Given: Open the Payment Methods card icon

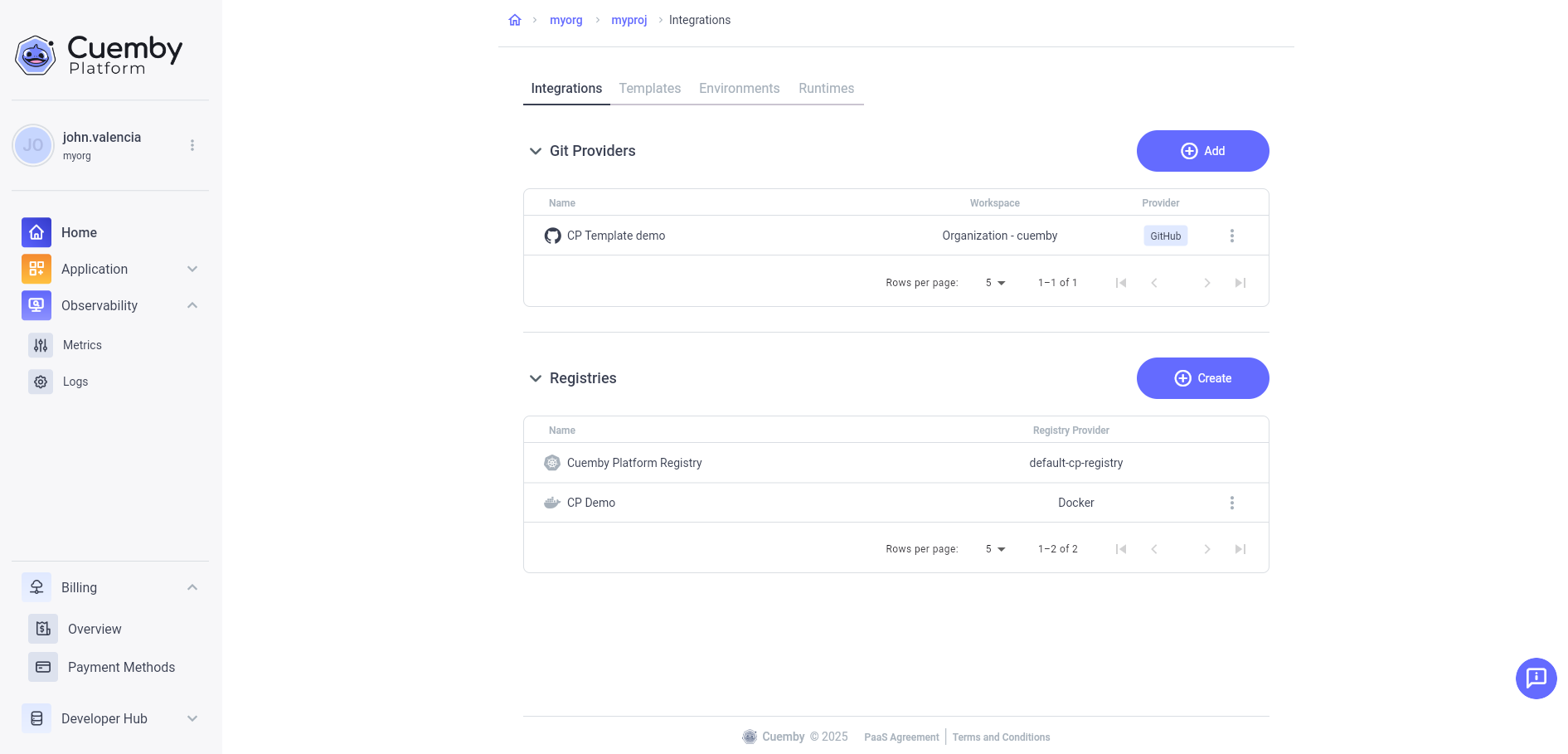Looking at the screenshot, I should tap(42, 667).
